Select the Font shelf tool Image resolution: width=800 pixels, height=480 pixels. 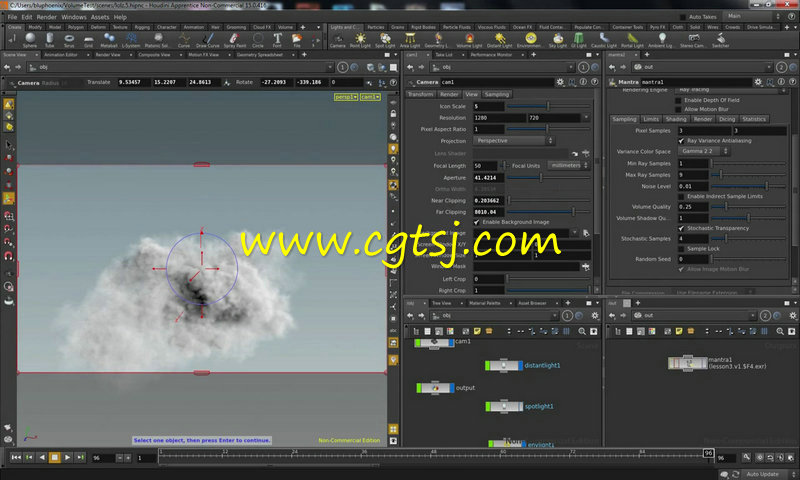tap(277, 40)
